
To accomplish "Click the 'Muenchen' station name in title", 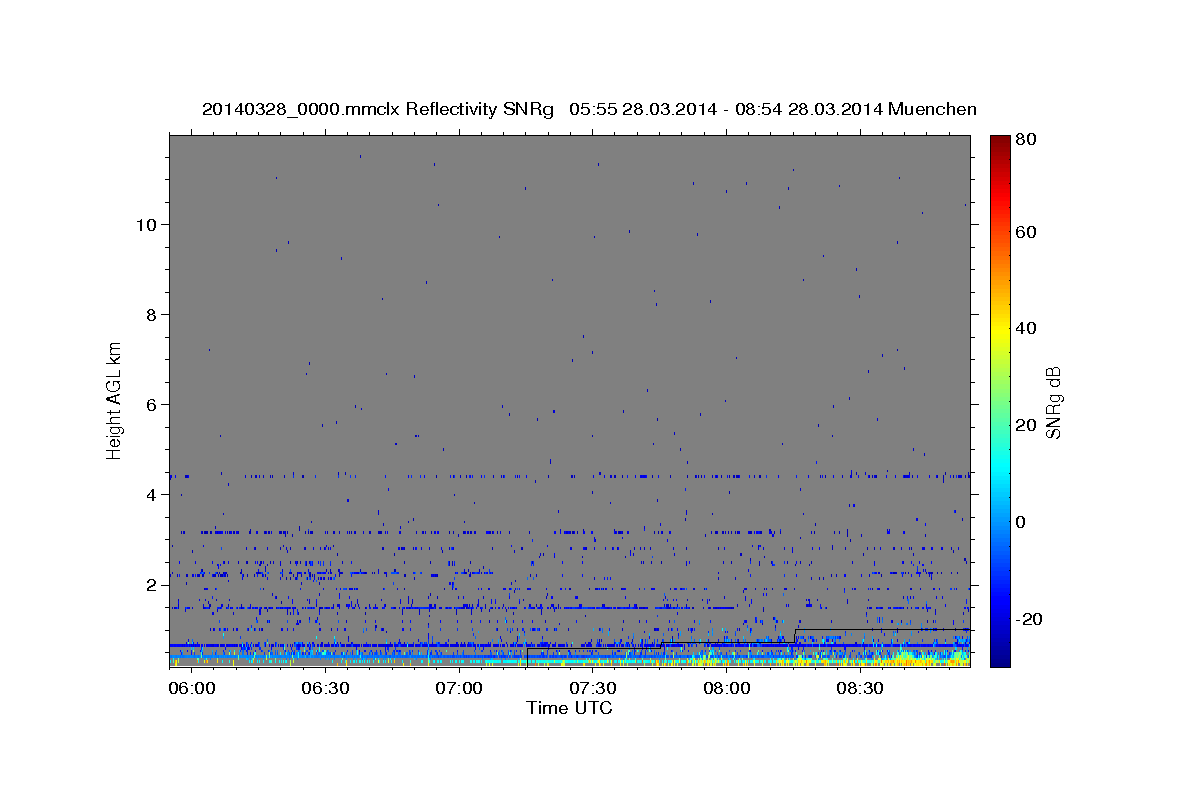I will [932, 109].
